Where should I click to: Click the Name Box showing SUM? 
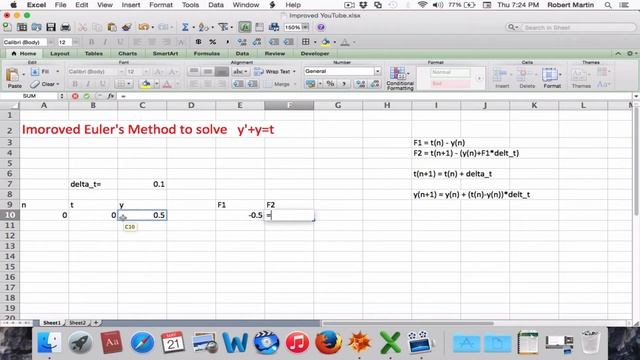click(x=29, y=96)
